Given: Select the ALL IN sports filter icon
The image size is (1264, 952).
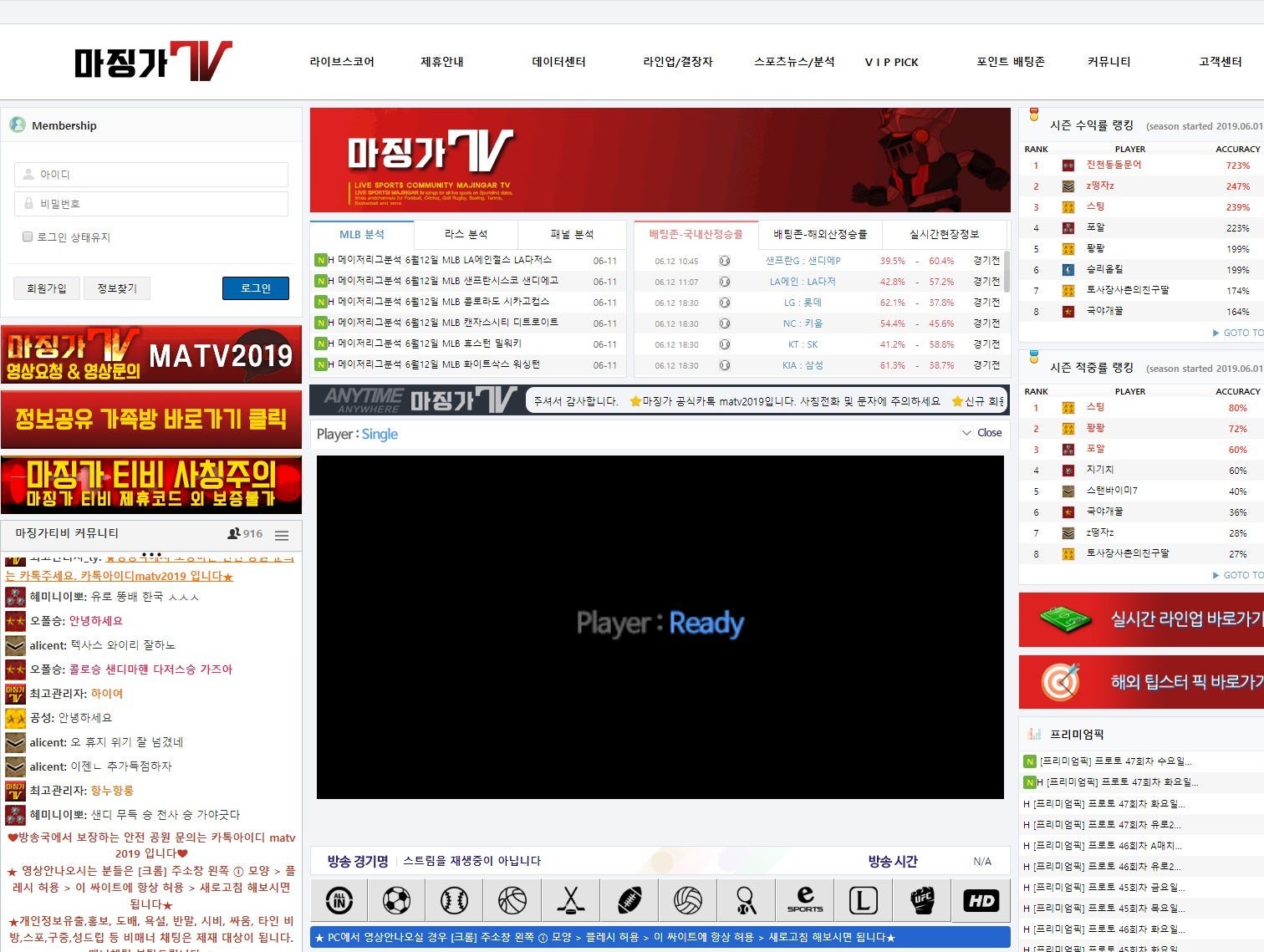Looking at the screenshot, I should click(x=339, y=900).
